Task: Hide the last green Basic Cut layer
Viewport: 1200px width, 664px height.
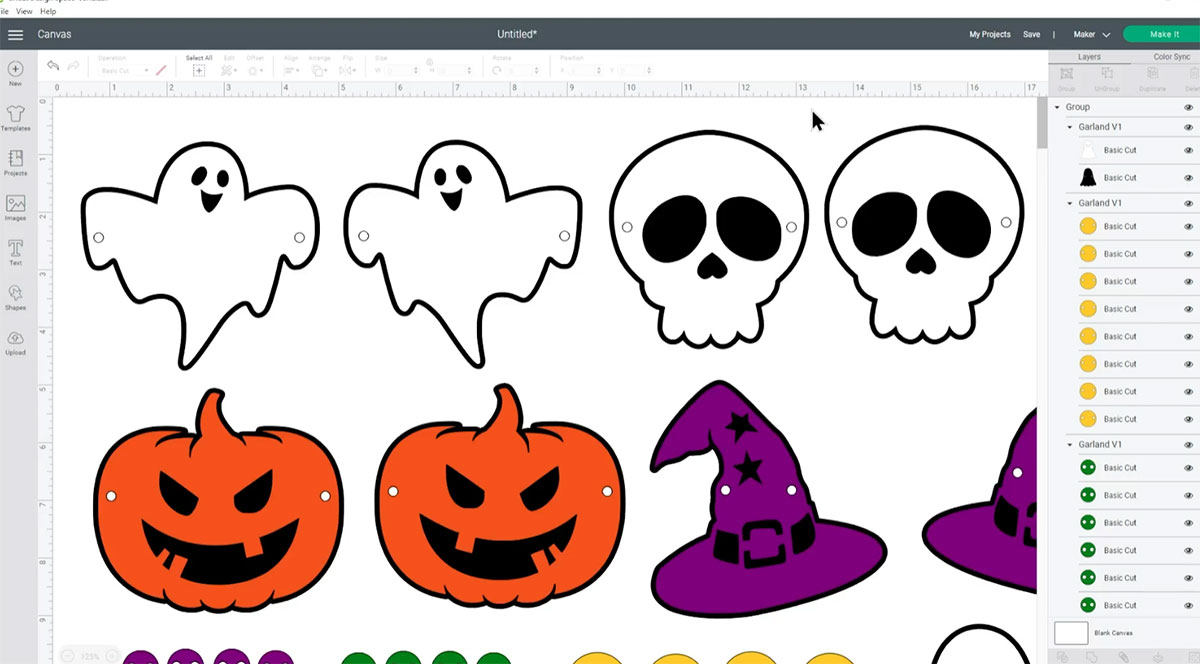Action: [1189, 605]
